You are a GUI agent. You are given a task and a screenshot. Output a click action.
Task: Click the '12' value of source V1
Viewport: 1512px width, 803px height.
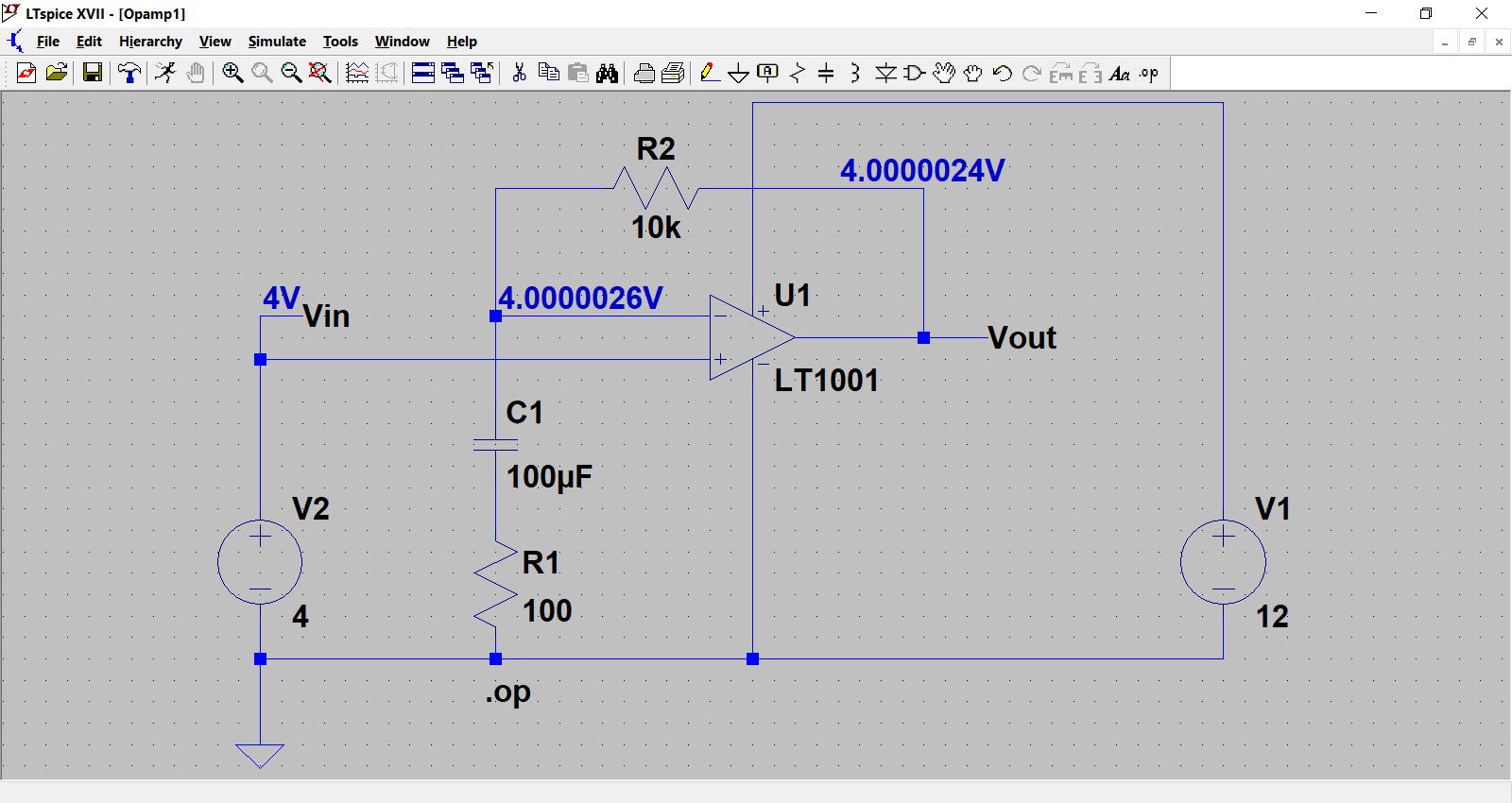[x=1272, y=617]
